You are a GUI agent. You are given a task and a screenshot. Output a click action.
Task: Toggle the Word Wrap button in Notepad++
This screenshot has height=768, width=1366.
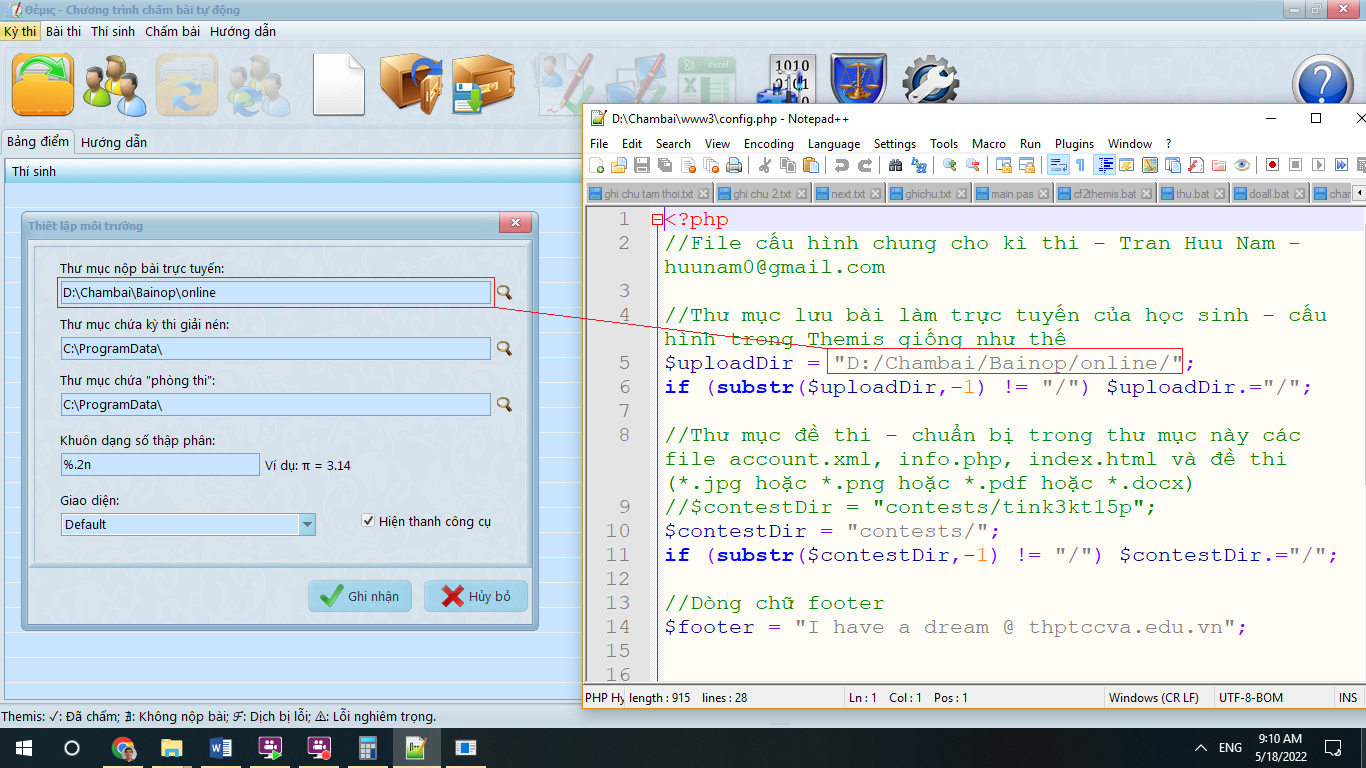point(1058,165)
